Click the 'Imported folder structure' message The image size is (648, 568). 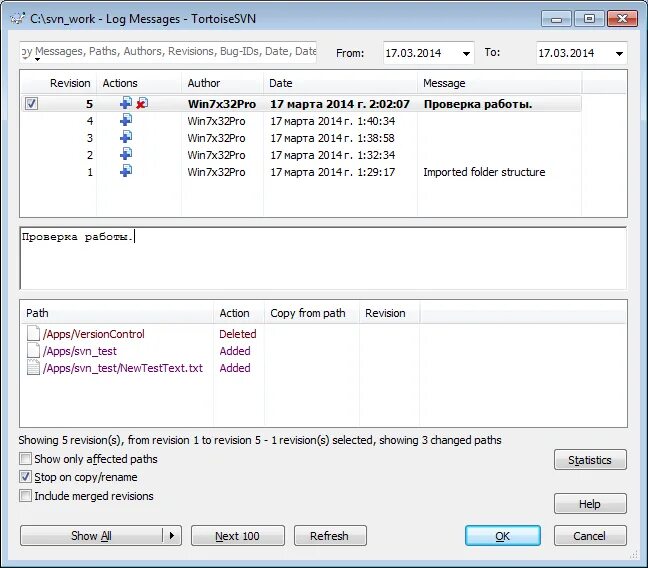pos(484,172)
